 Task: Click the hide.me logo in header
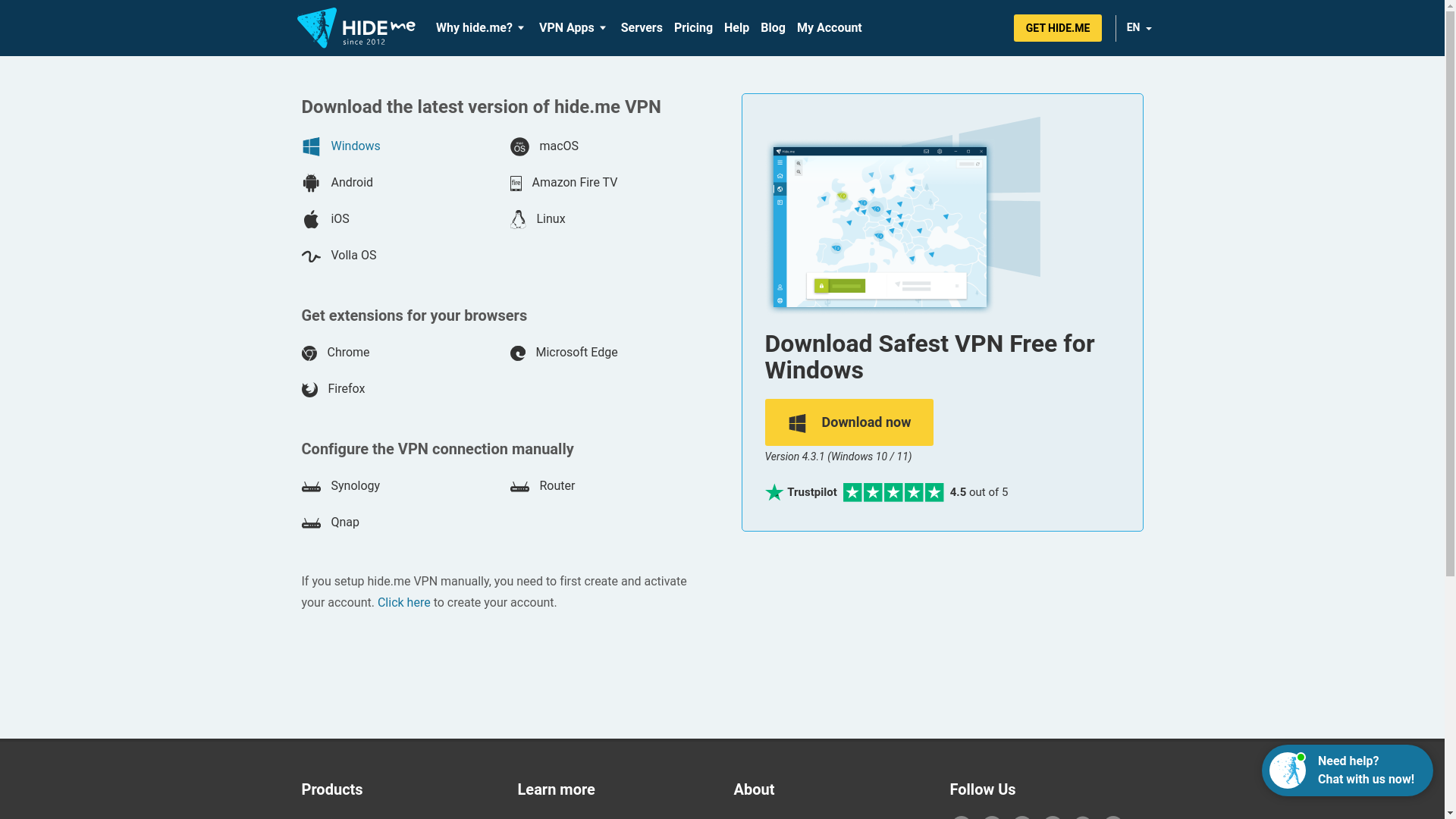(x=356, y=28)
